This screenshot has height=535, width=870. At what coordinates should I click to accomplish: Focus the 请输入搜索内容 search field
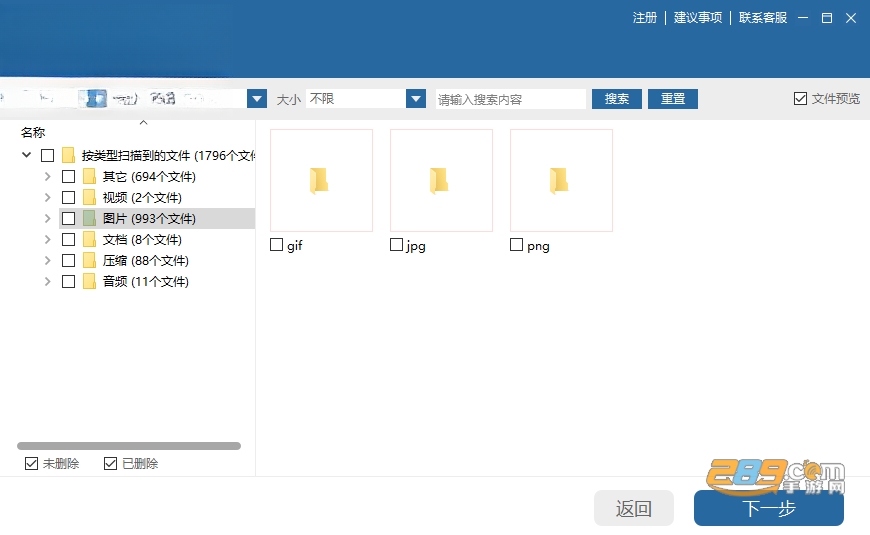[x=510, y=99]
